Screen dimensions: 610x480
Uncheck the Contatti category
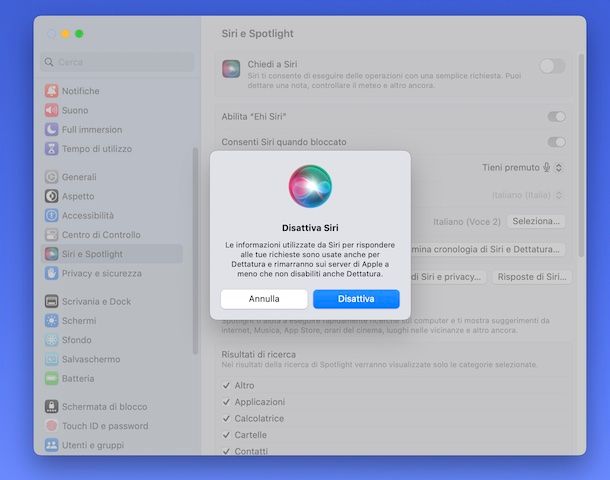[x=226, y=451]
